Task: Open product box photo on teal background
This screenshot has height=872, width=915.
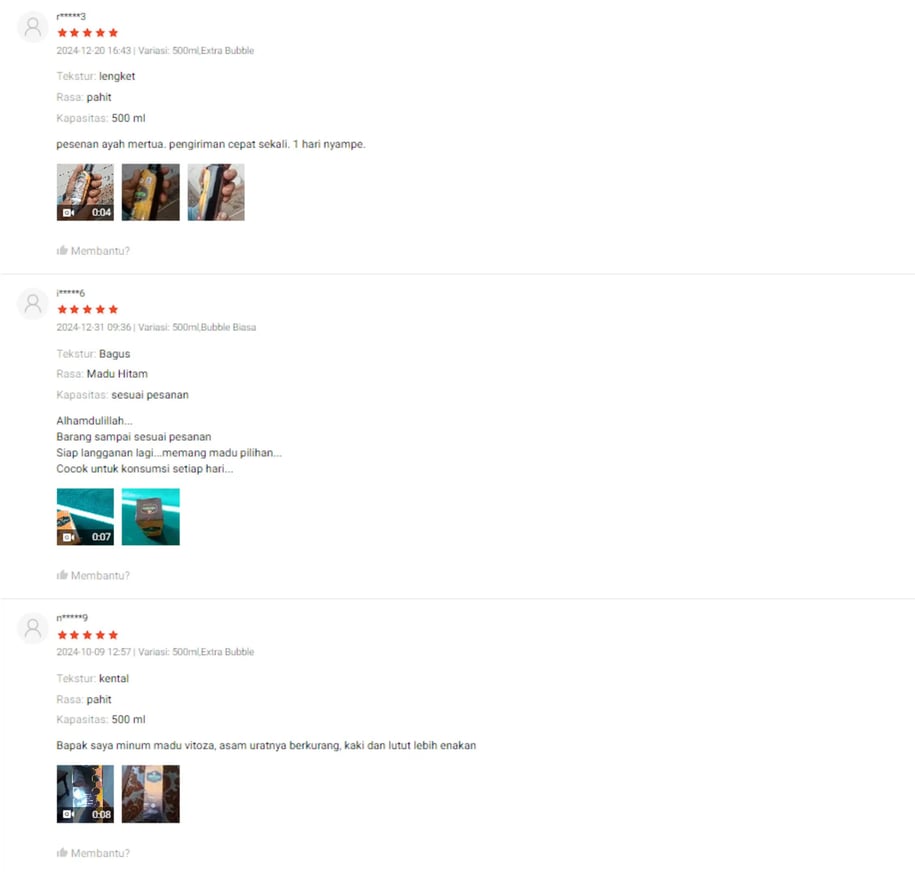Action: tap(151, 517)
